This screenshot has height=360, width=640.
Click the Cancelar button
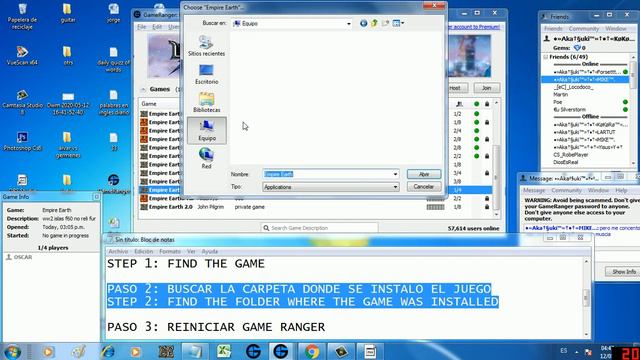coord(424,187)
